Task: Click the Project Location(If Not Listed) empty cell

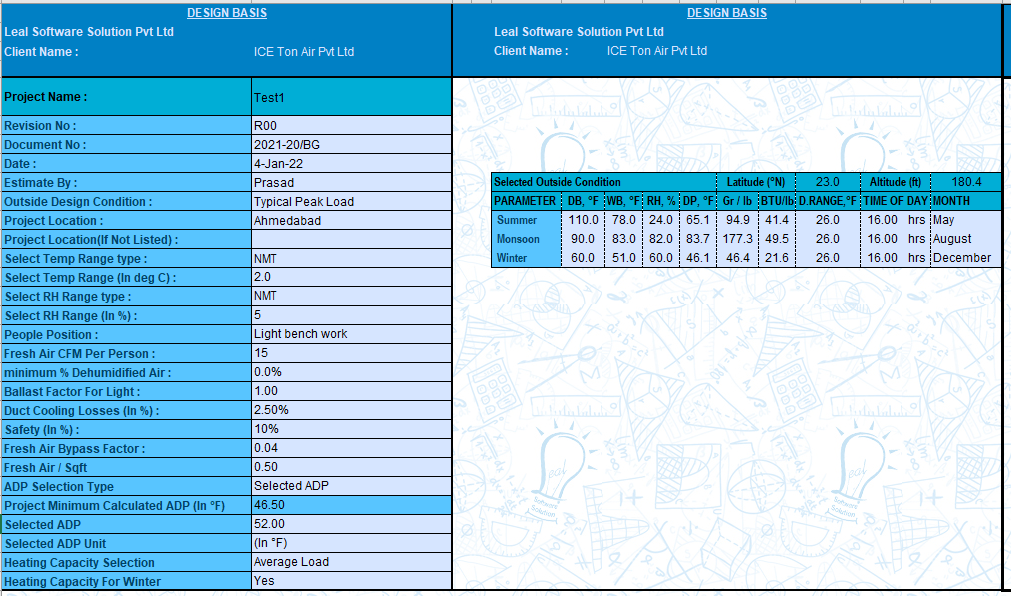Action: [x=351, y=240]
